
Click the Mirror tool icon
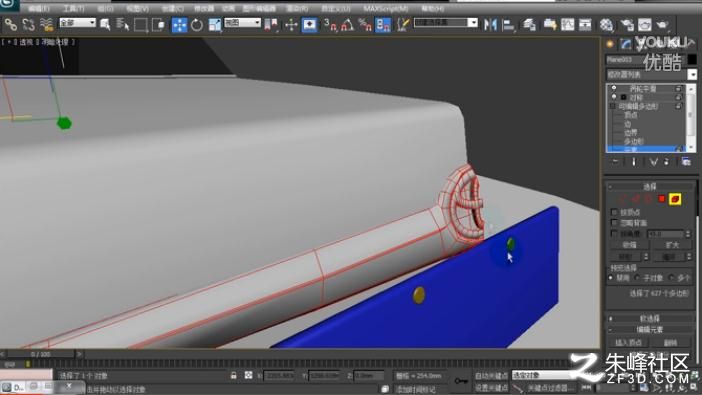pyautogui.click(x=490, y=25)
